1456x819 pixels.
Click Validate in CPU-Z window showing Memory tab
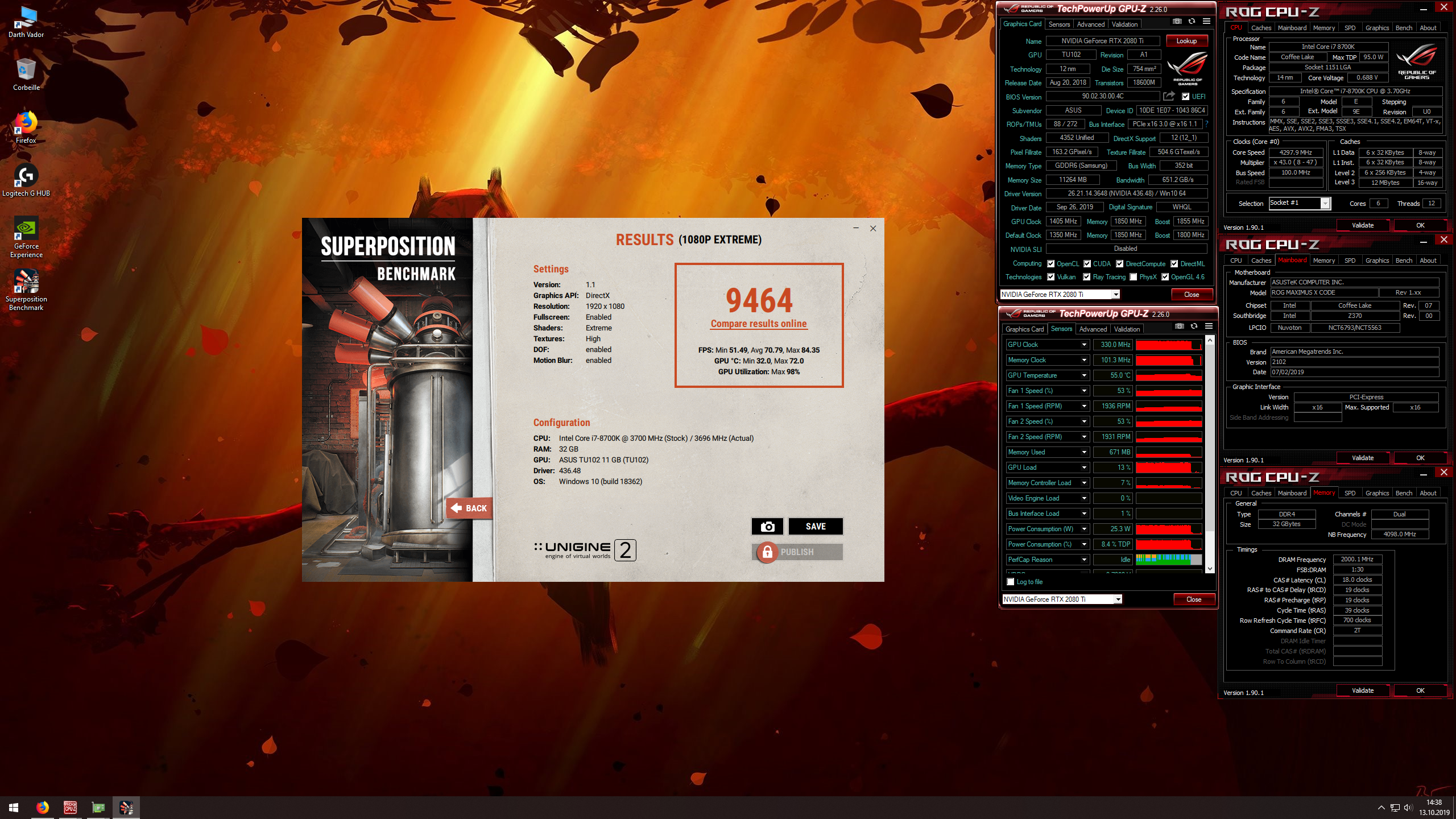click(1363, 690)
